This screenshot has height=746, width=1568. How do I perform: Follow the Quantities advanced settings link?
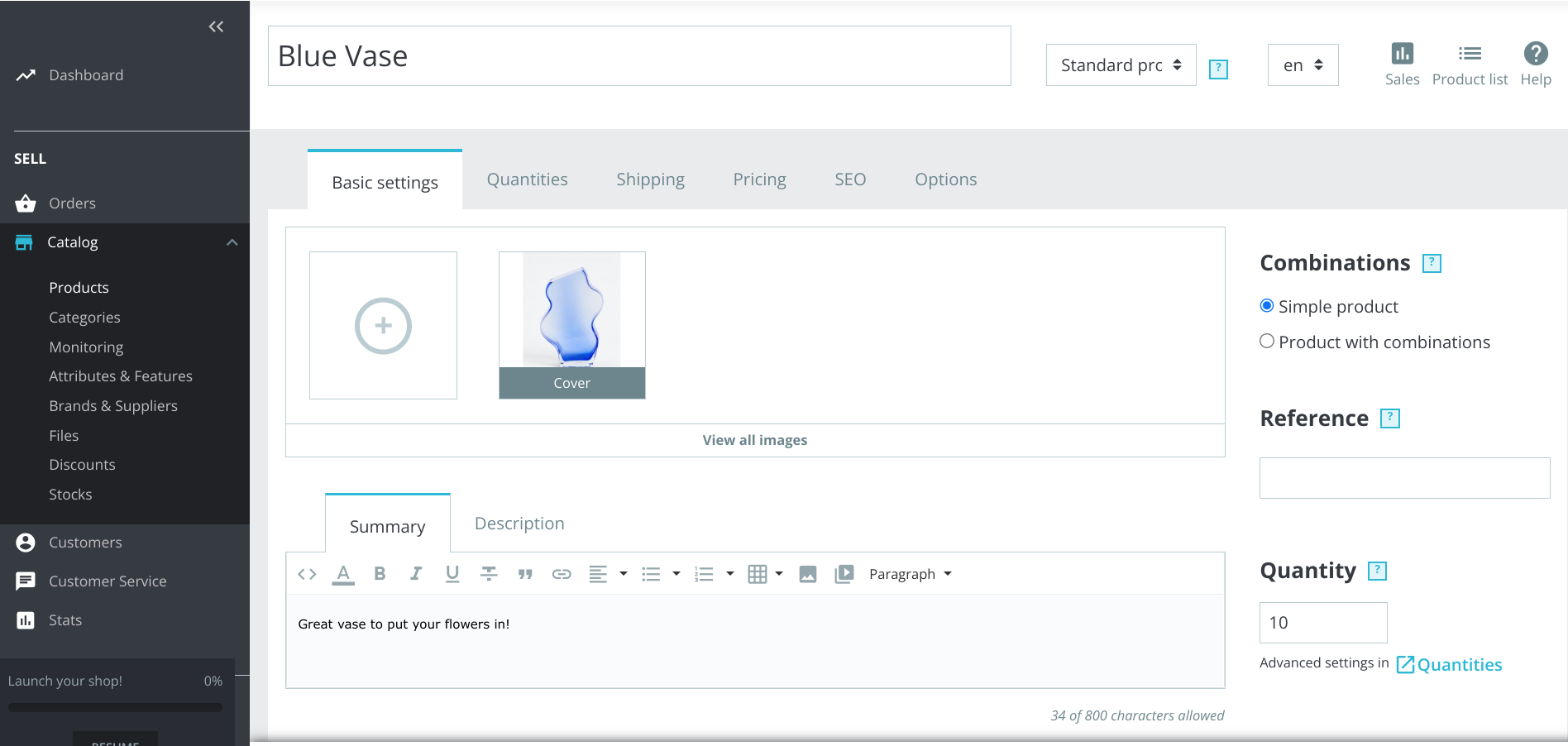[x=1449, y=665]
